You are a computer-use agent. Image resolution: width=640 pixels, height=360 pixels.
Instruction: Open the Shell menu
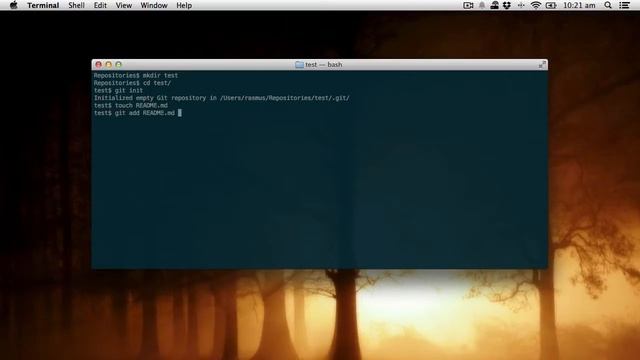coord(76,5)
